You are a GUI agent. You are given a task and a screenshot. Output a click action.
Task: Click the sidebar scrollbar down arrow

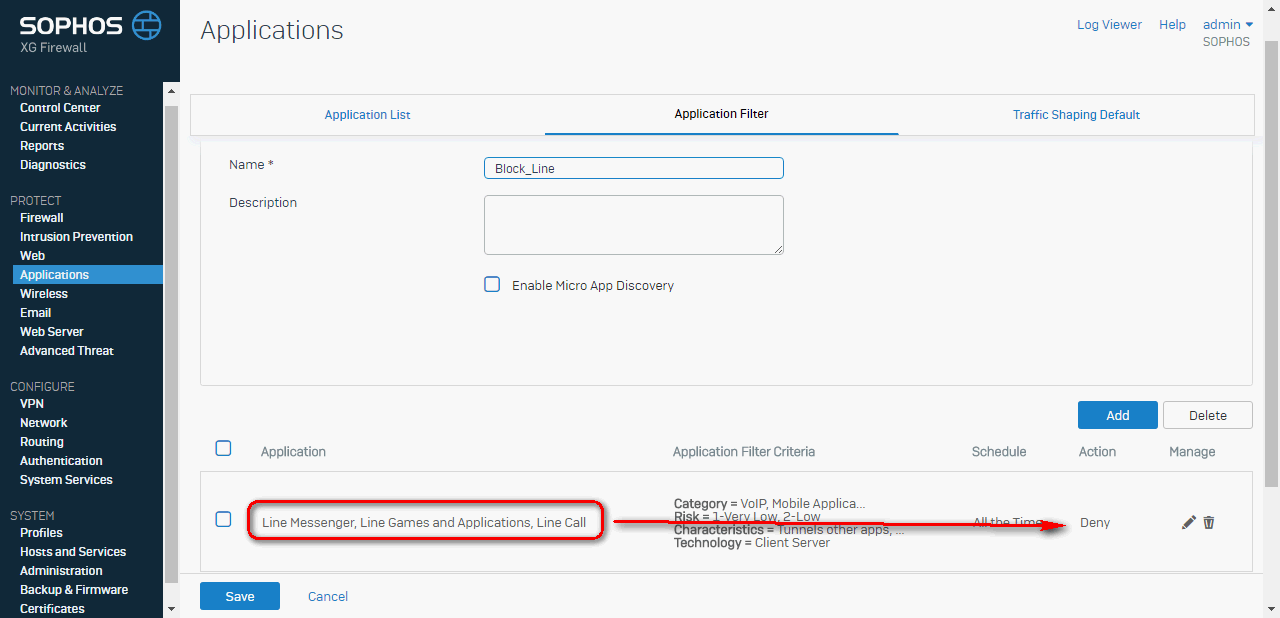pyautogui.click(x=171, y=609)
